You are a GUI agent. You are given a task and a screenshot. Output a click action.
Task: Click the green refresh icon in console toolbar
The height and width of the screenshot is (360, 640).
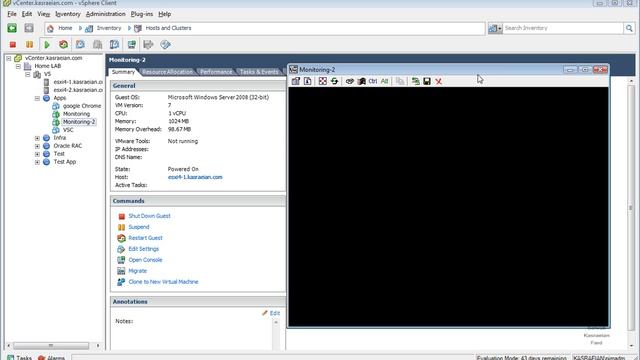point(334,81)
